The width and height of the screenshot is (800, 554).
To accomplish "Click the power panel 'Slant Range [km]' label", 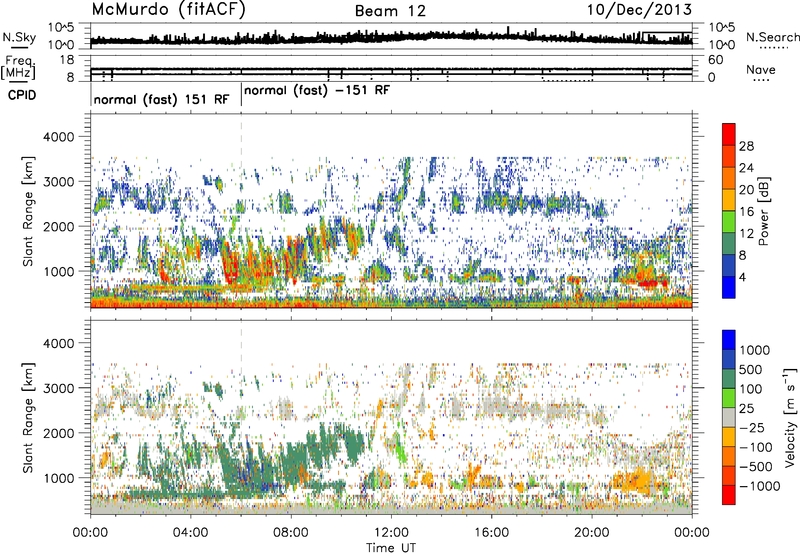I will coord(28,211).
